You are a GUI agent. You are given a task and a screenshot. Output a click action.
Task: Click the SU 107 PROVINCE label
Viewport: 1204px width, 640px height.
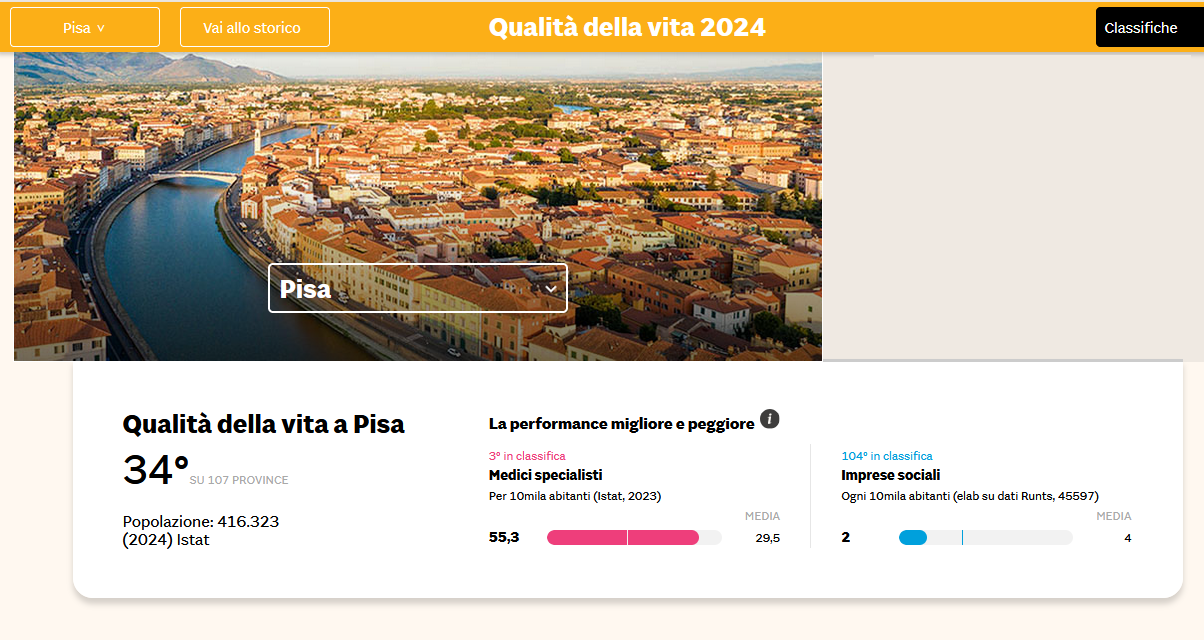click(239, 480)
